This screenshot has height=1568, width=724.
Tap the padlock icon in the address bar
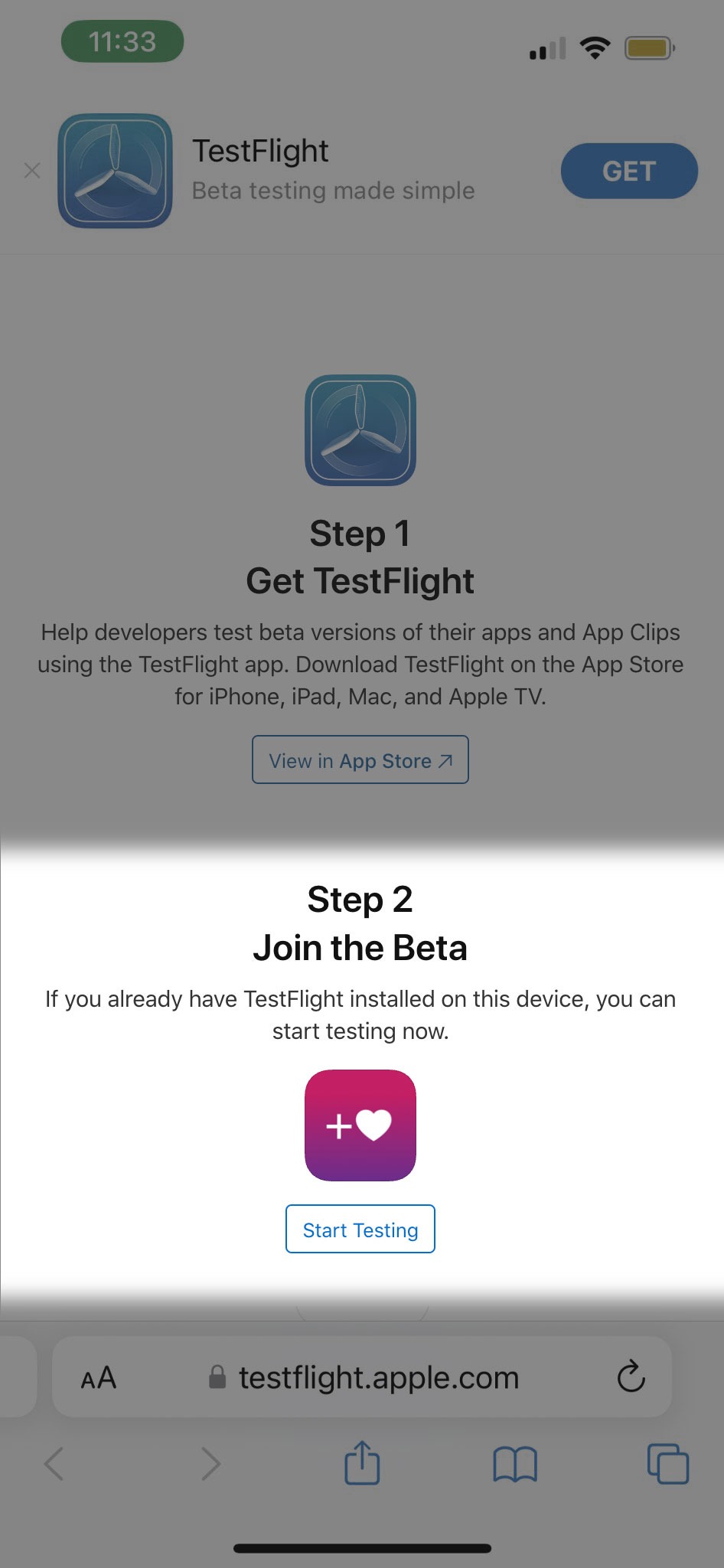point(217,1377)
